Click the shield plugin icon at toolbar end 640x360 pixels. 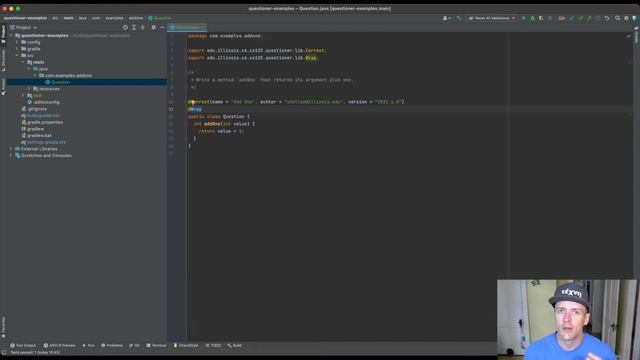coord(634,18)
